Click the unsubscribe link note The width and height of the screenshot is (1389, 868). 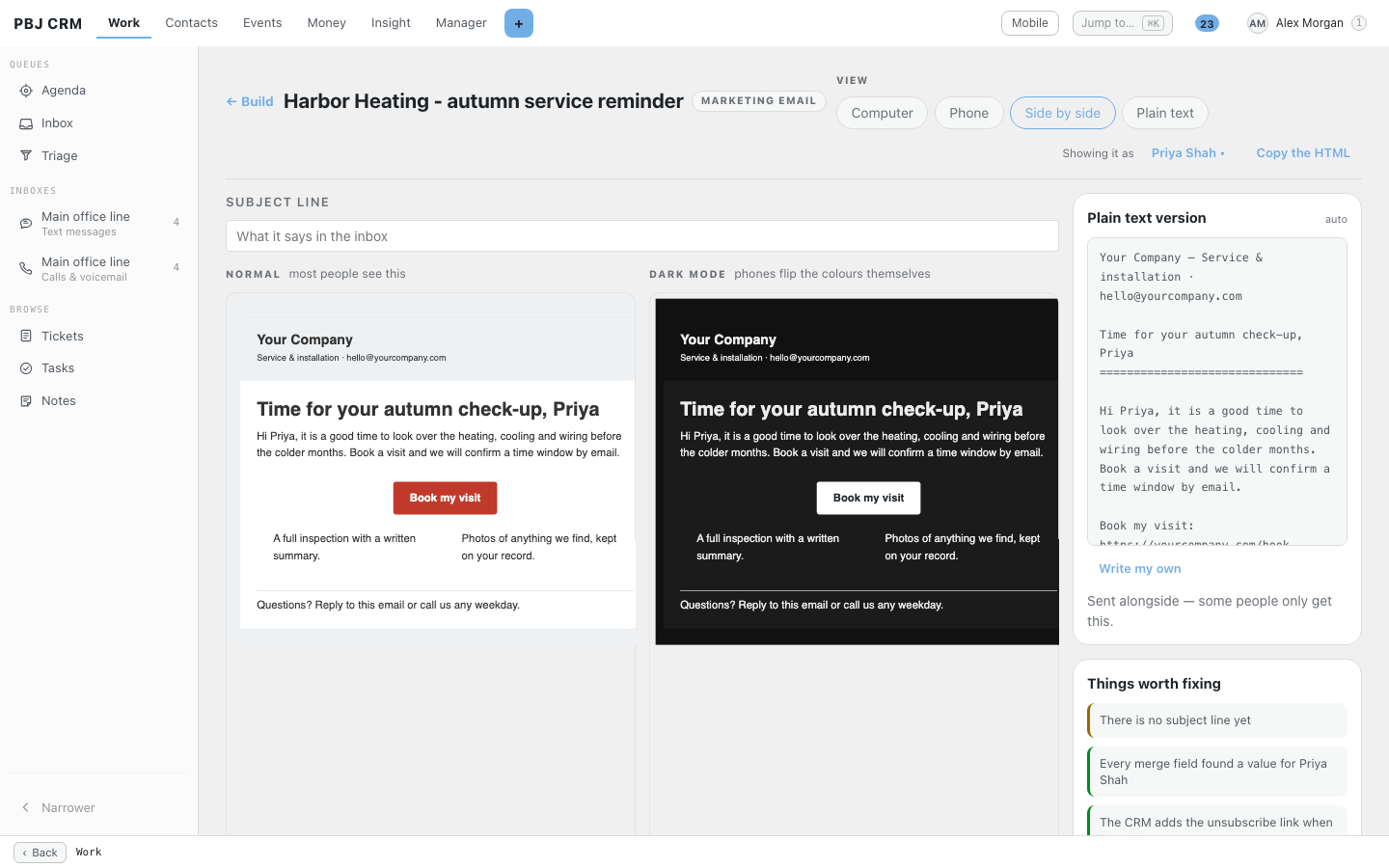[1217, 822]
